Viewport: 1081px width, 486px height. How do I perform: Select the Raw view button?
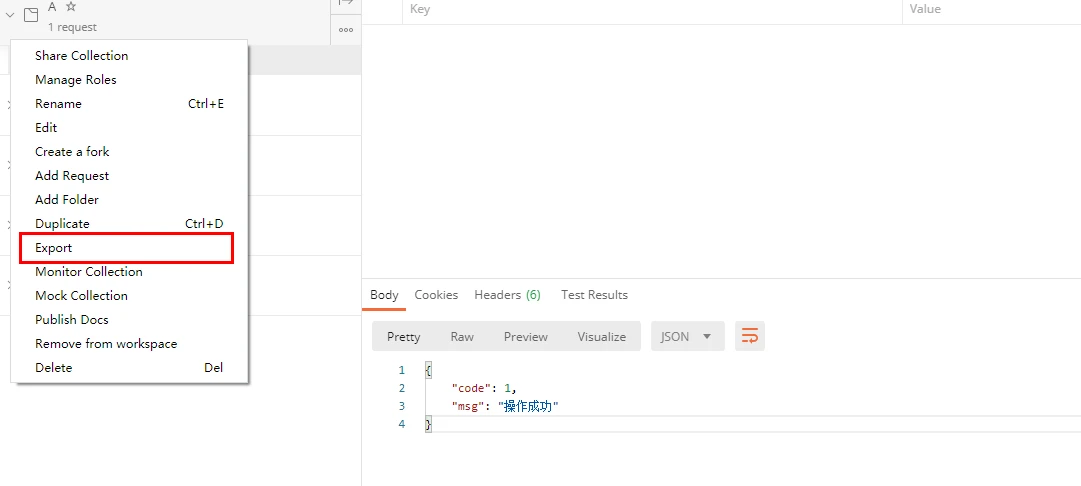(x=462, y=337)
